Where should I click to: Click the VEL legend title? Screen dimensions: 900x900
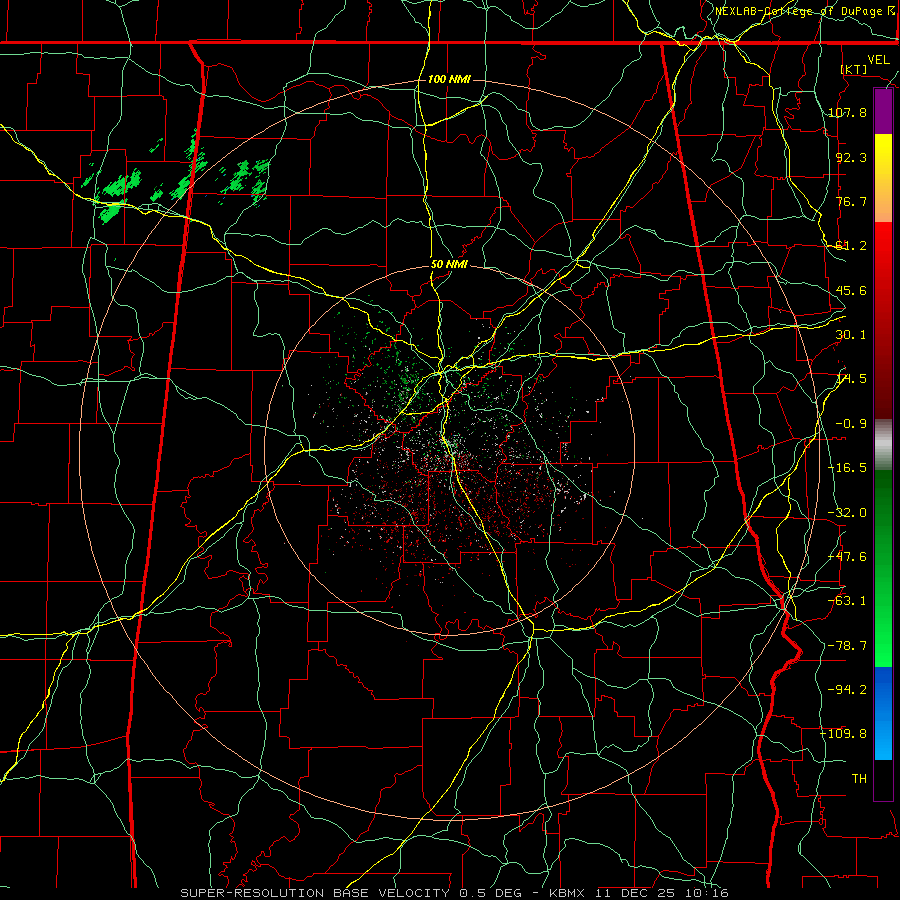[x=878, y=60]
